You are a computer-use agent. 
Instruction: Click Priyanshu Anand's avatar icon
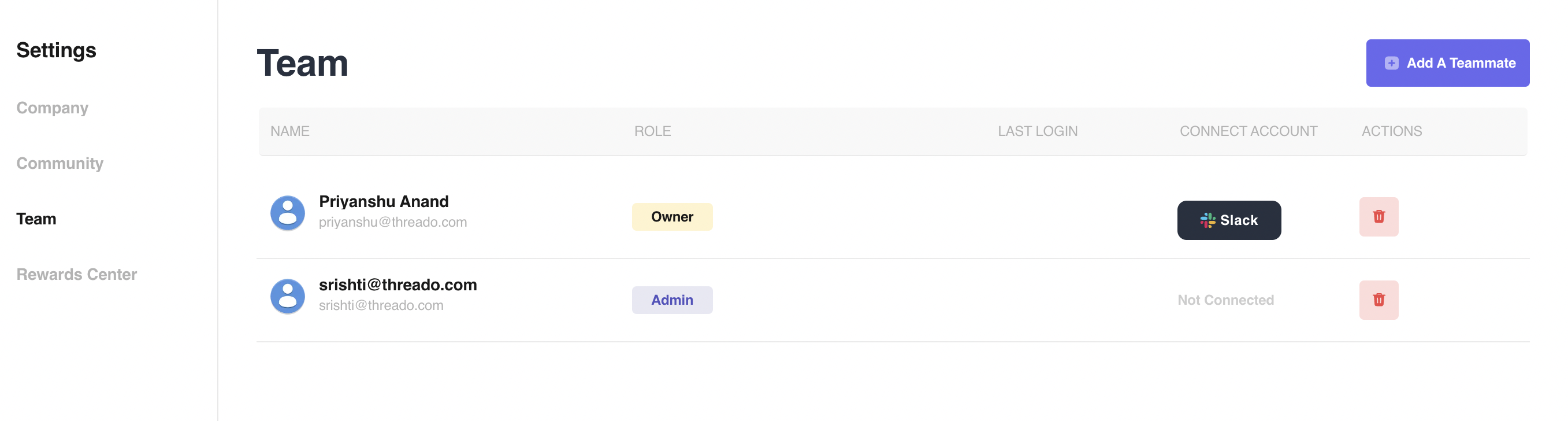tap(287, 213)
